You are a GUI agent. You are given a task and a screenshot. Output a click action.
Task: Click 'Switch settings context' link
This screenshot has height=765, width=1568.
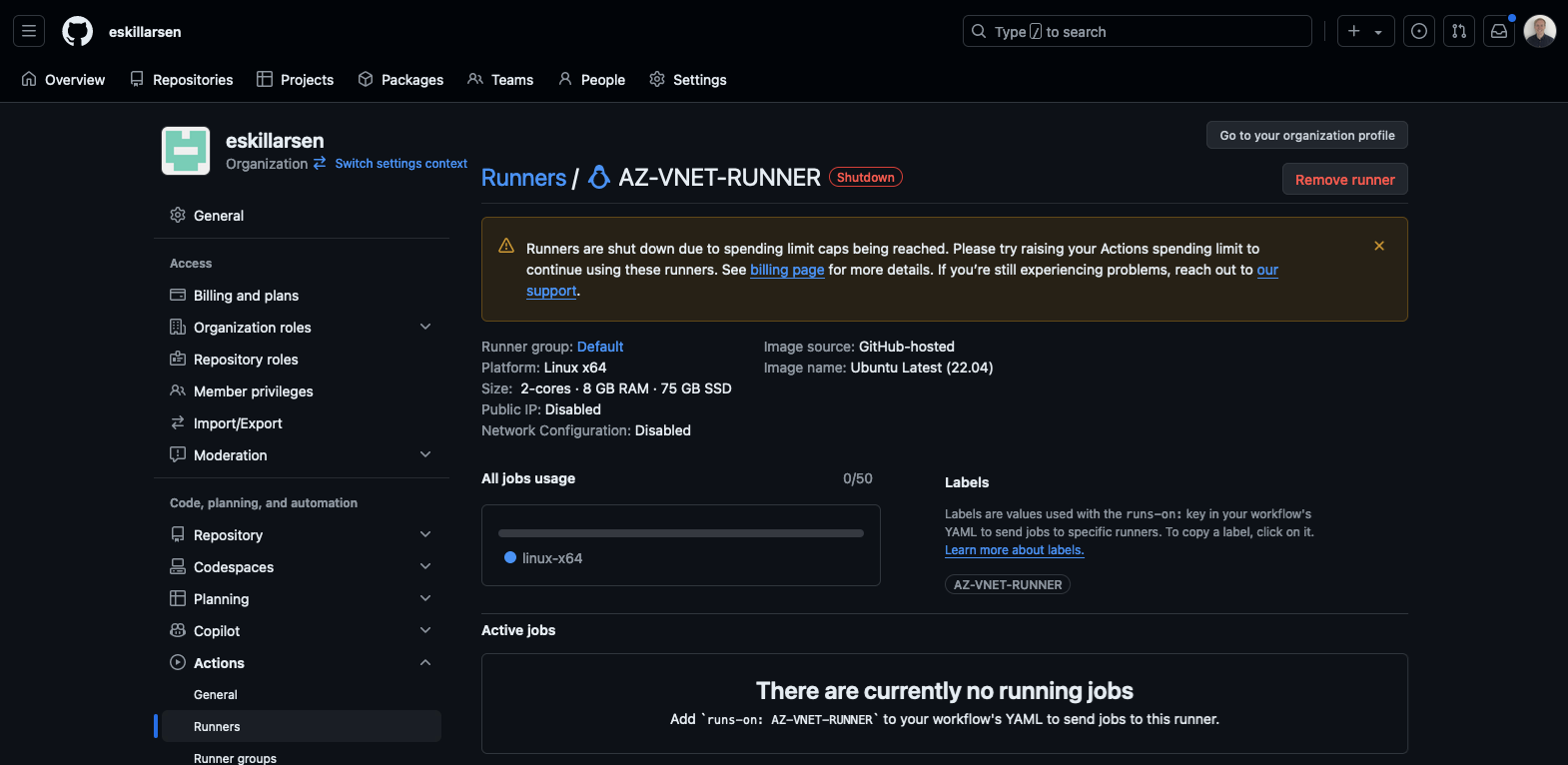click(x=400, y=163)
